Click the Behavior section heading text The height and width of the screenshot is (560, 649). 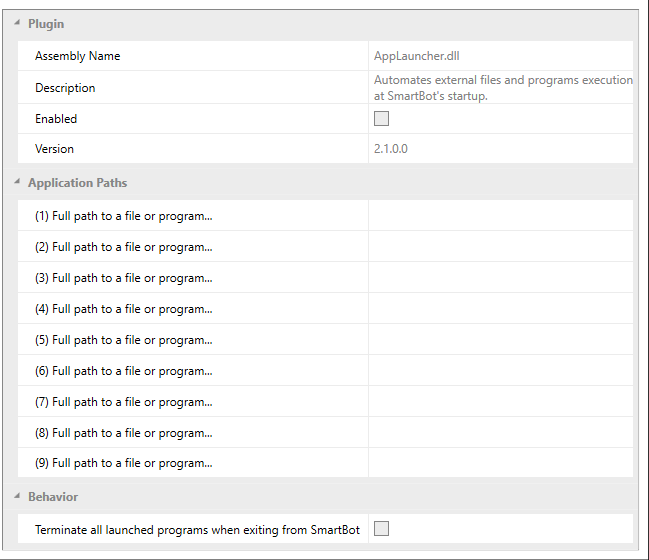[x=53, y=497]
